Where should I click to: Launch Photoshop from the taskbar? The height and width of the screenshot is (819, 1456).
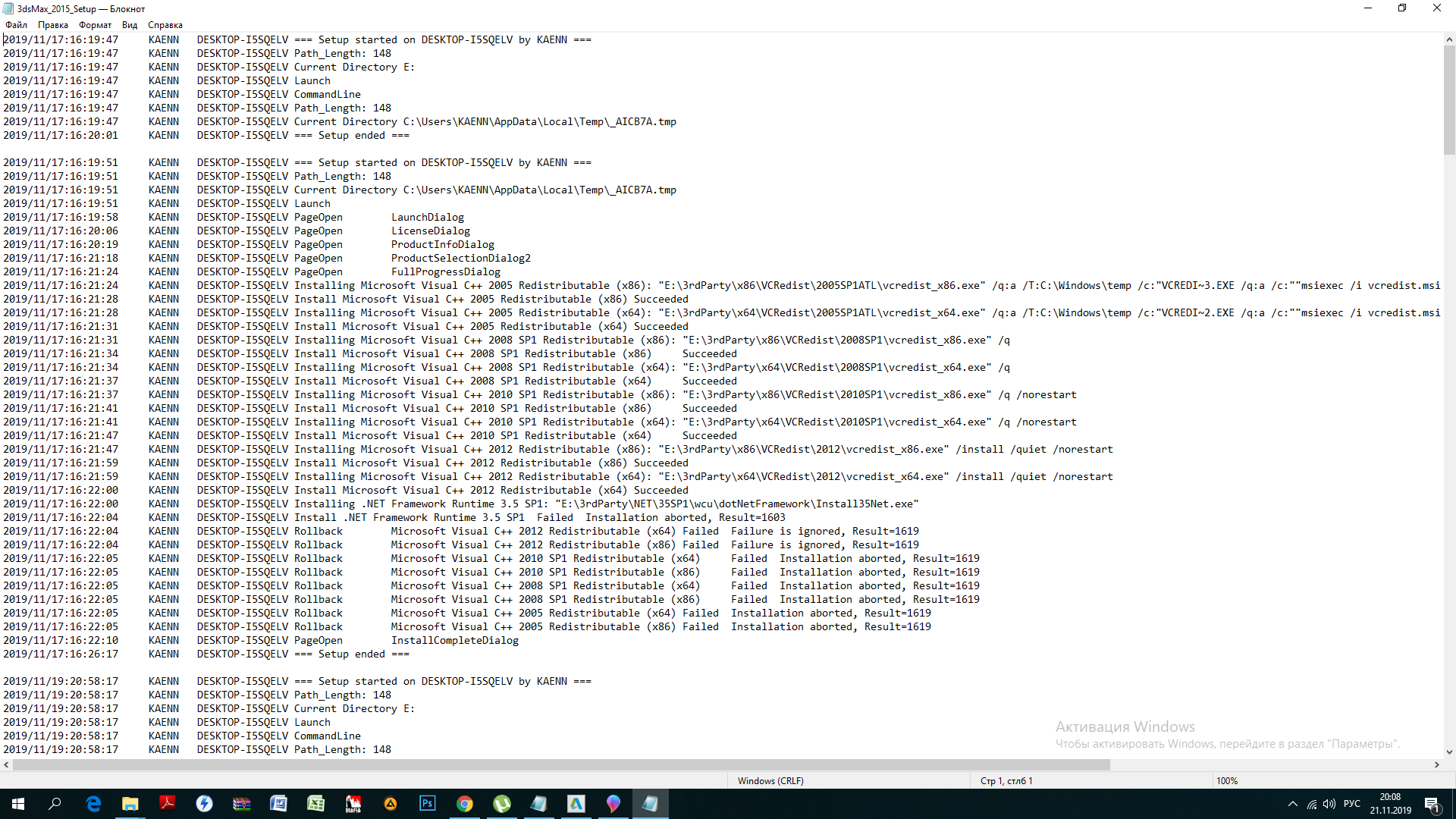[428, 804]
